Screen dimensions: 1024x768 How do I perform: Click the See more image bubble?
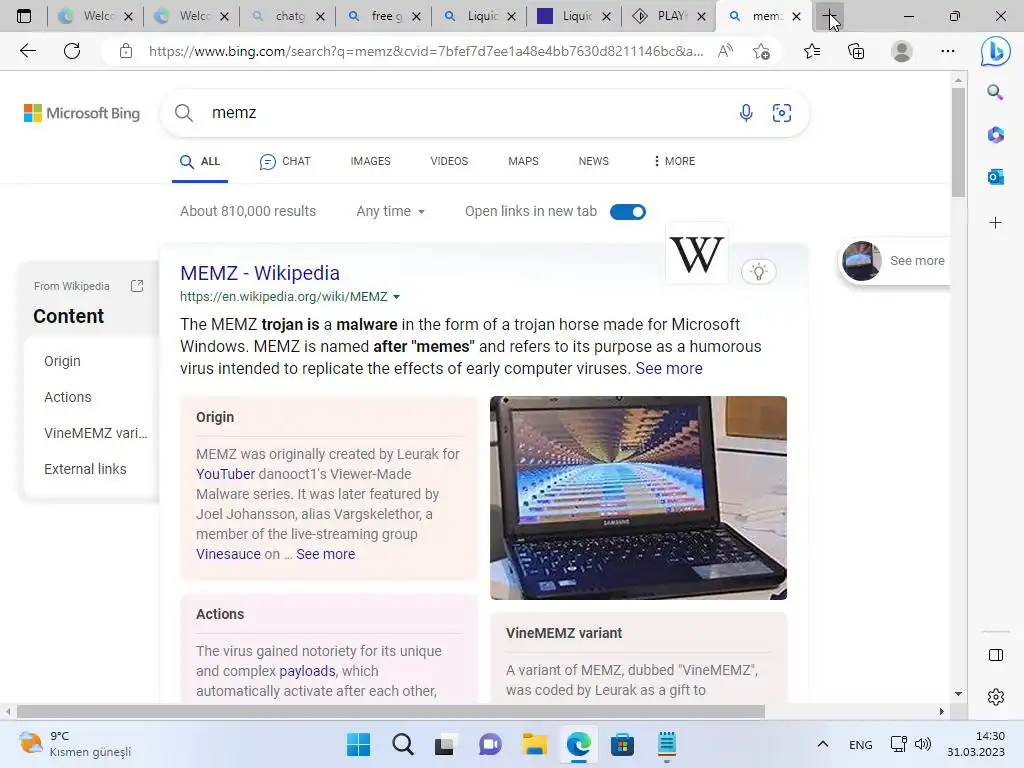click(x=894, y=261)
